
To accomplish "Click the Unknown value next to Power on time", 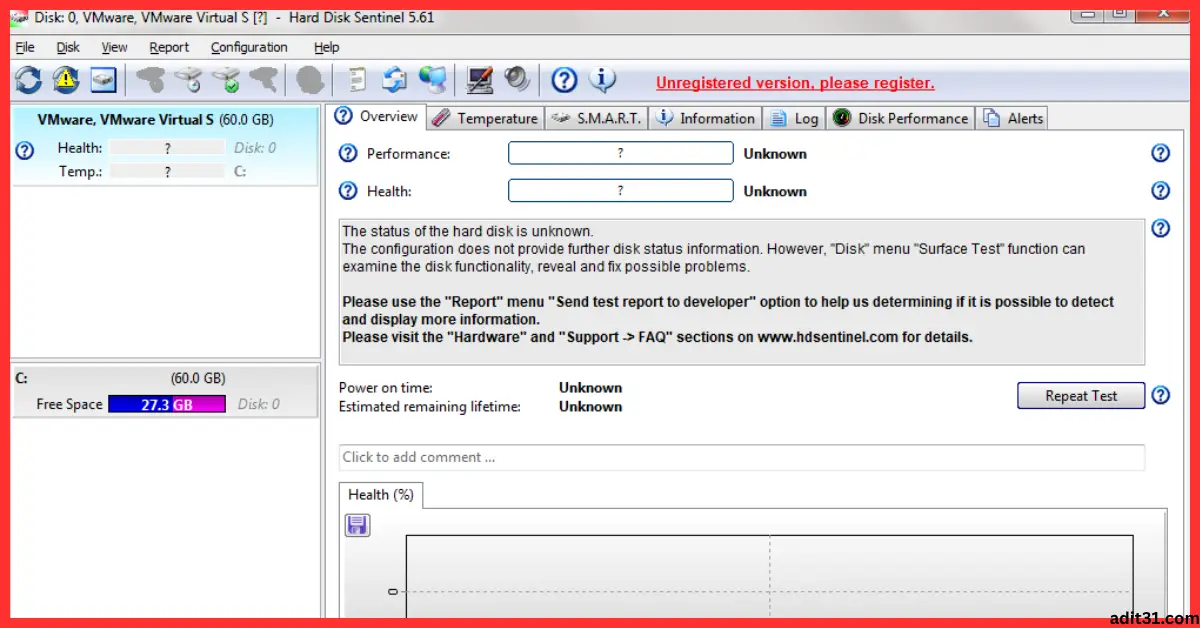I will [590, 388].
